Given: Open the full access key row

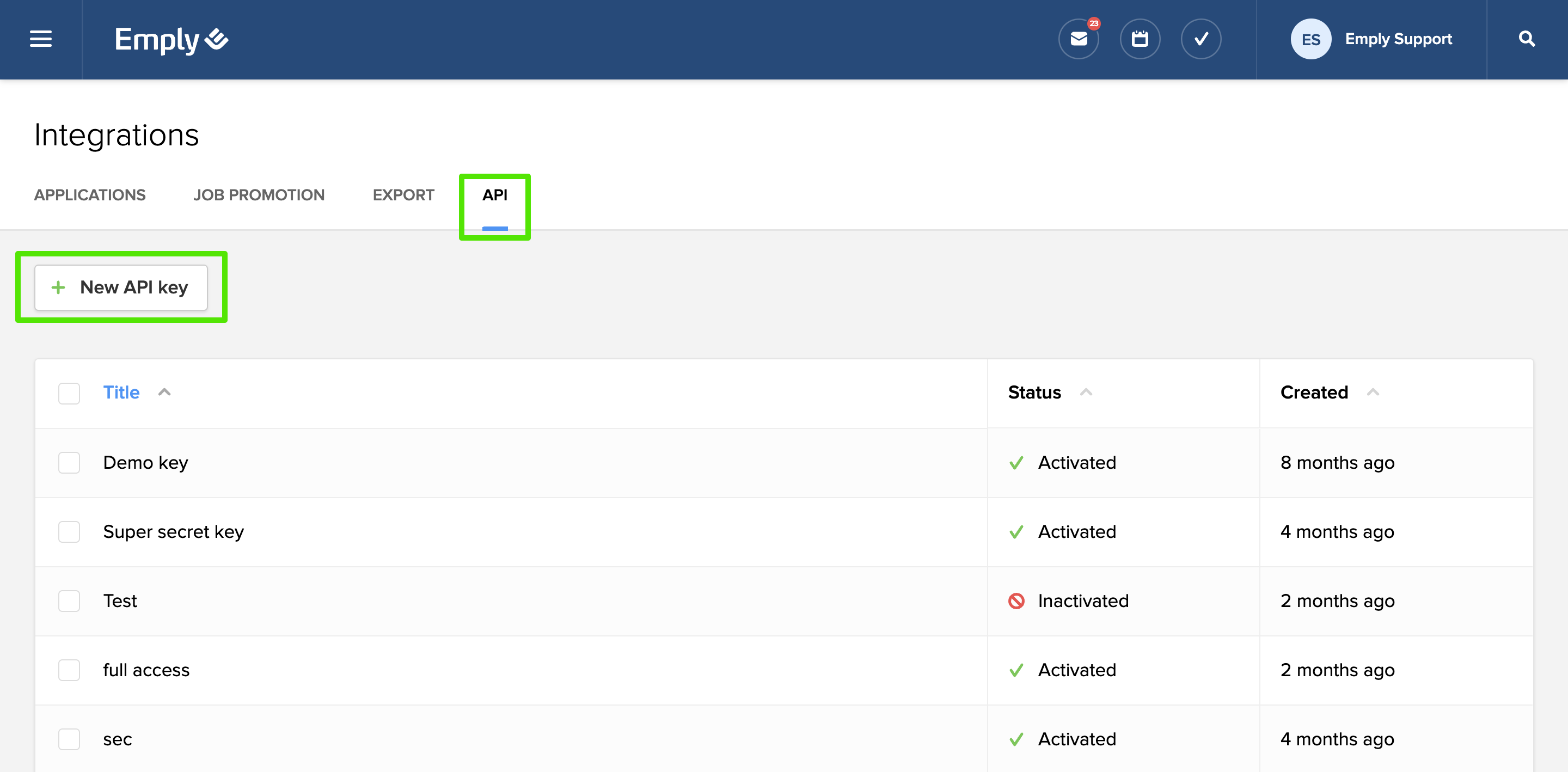Looking at the screenshot, I should [146, 670].
